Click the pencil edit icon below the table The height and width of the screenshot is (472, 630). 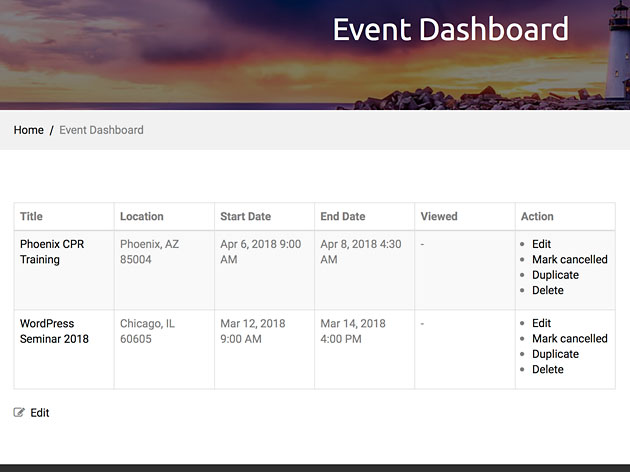click(19, 412)
